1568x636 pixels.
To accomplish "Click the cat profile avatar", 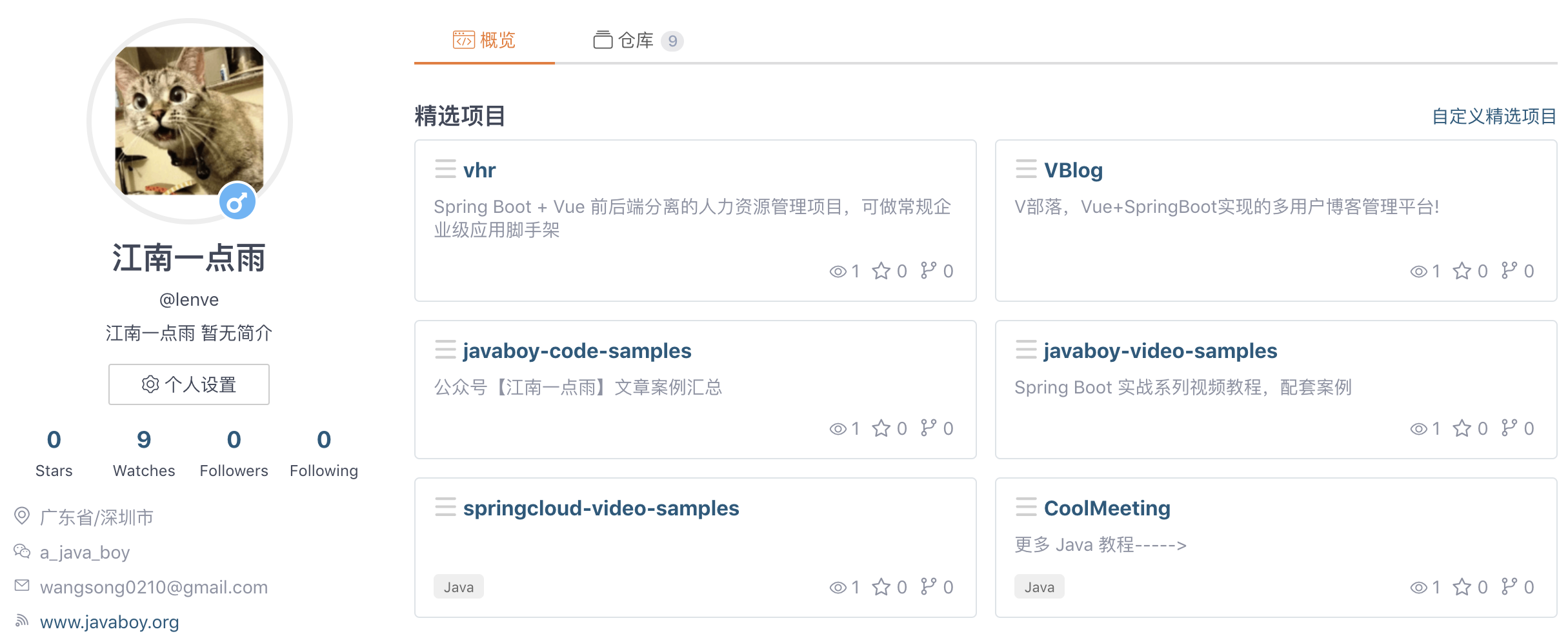I will (189, 121).
